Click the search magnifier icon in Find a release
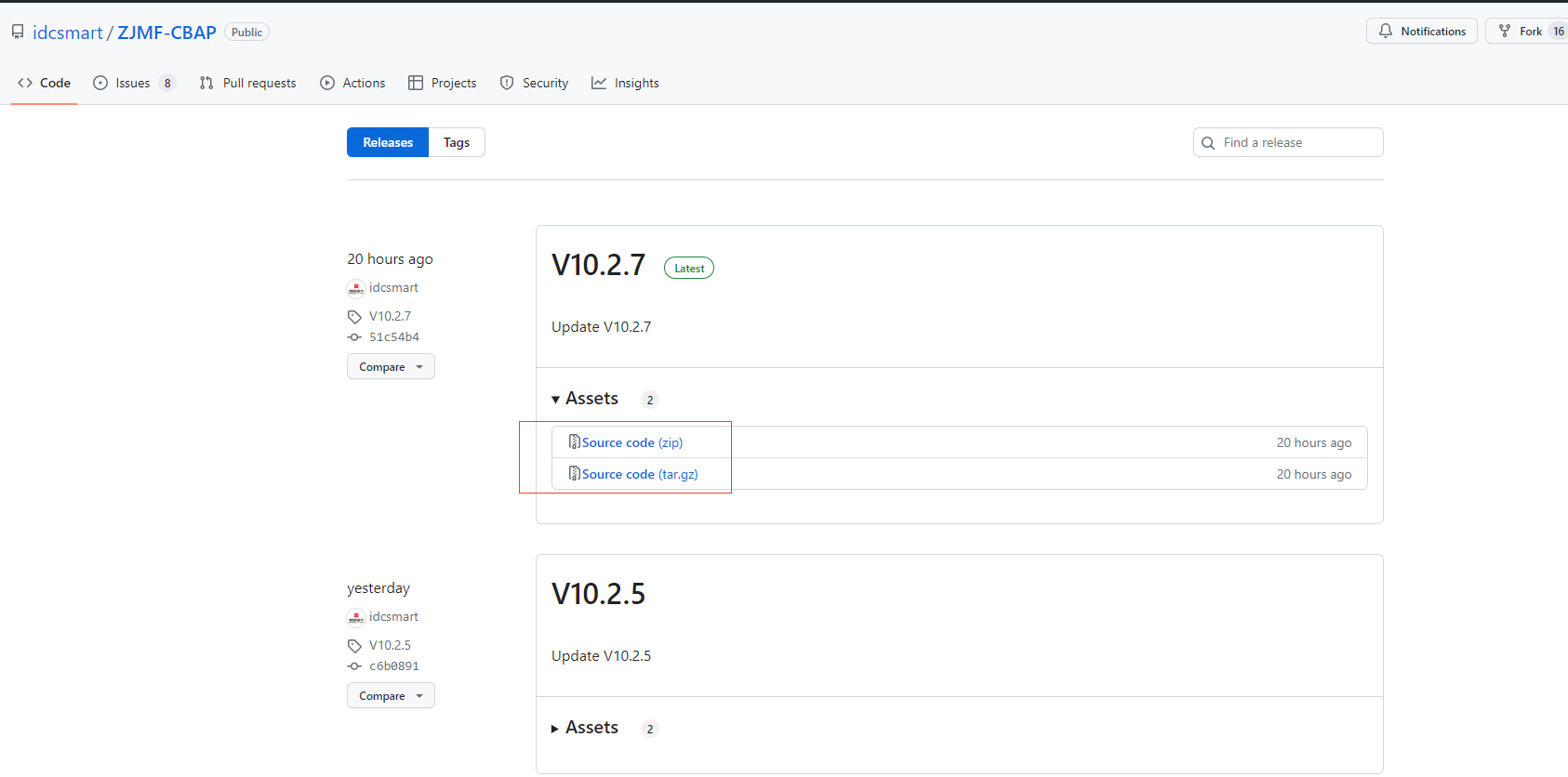This screenshot has width=1568, height=777. point(1208,143)
